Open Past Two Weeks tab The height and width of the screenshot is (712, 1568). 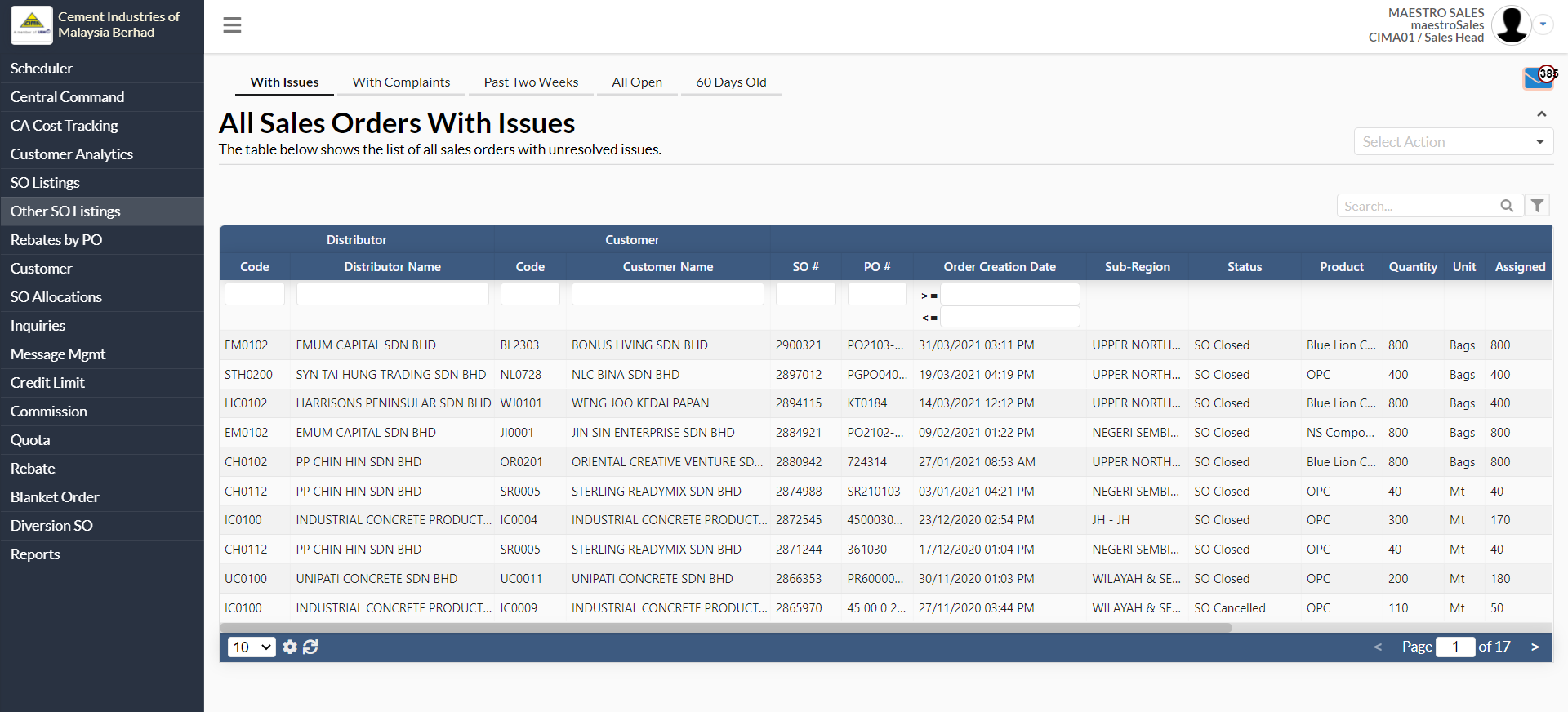tap(531, 82)
